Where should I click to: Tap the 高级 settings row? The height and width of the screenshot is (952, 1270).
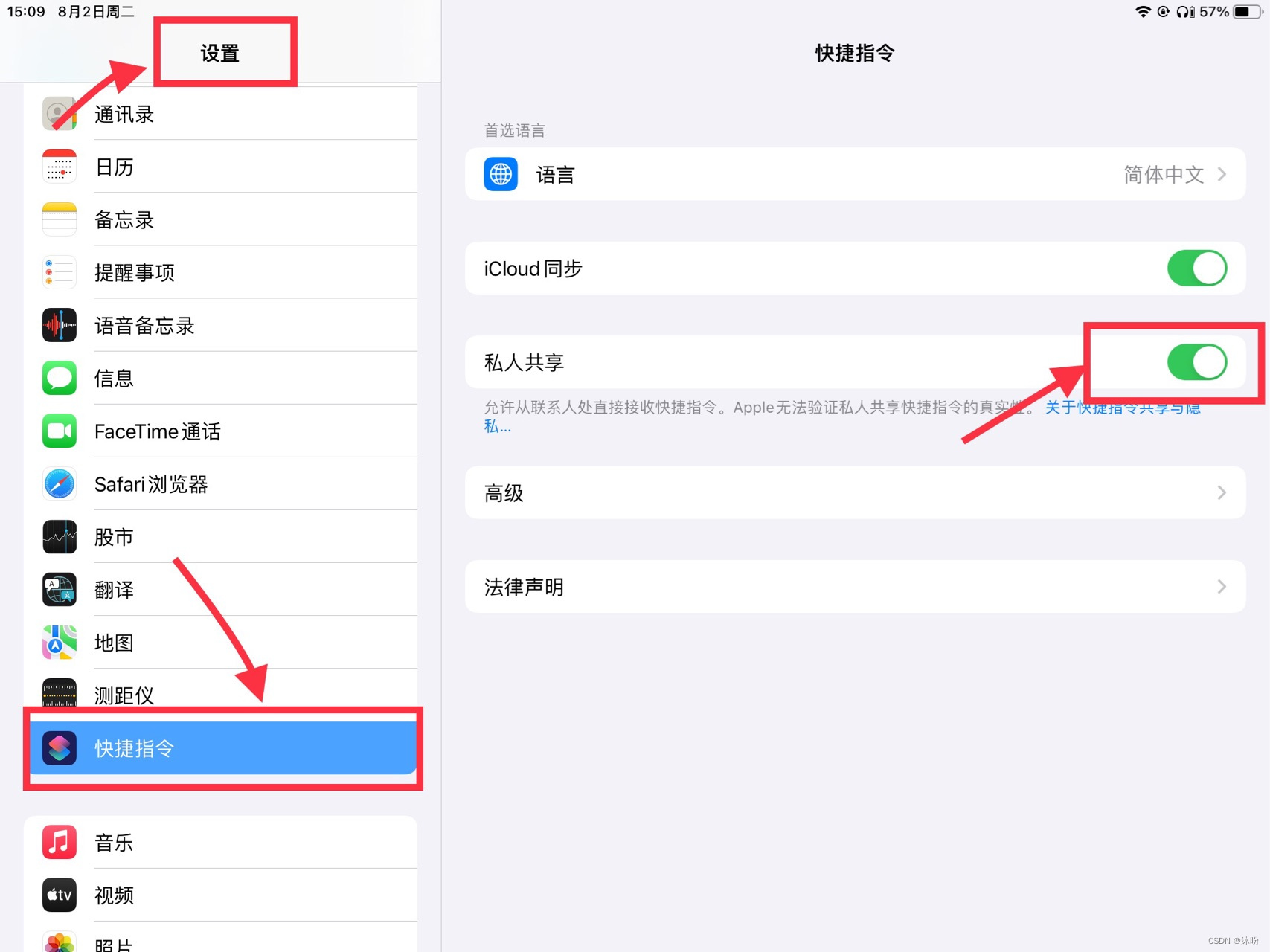[x=855, y=492]
